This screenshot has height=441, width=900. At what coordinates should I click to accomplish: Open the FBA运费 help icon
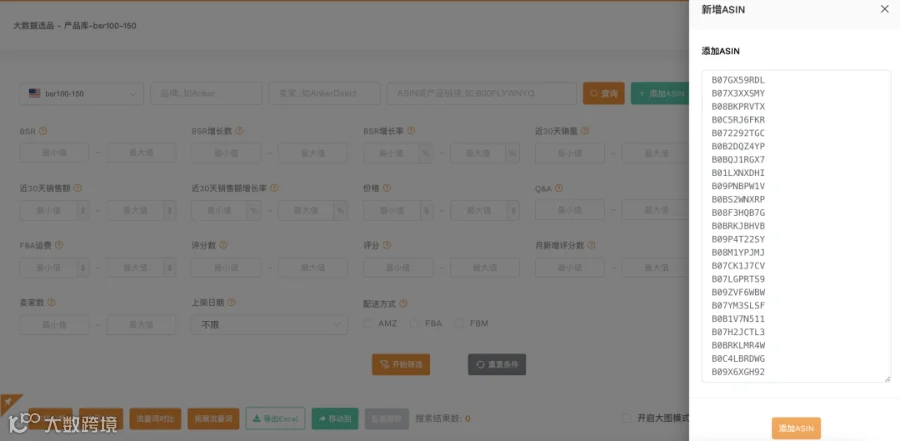click(59, 245)
